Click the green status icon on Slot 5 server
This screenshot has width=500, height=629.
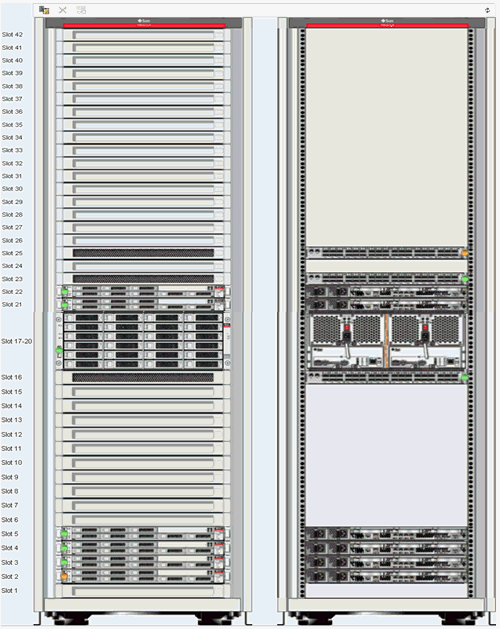pos(64,534)
